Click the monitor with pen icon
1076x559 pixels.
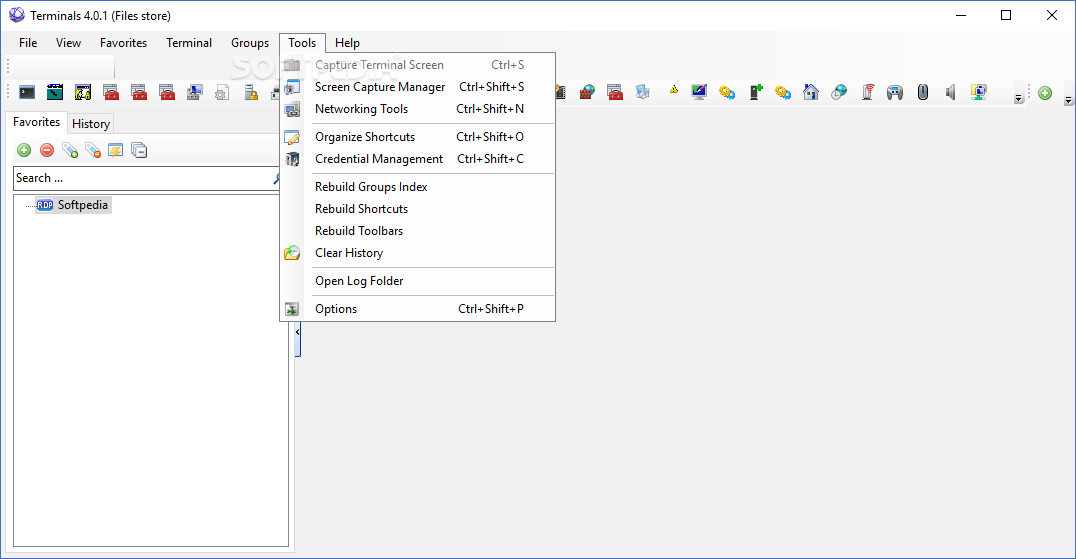699,92
